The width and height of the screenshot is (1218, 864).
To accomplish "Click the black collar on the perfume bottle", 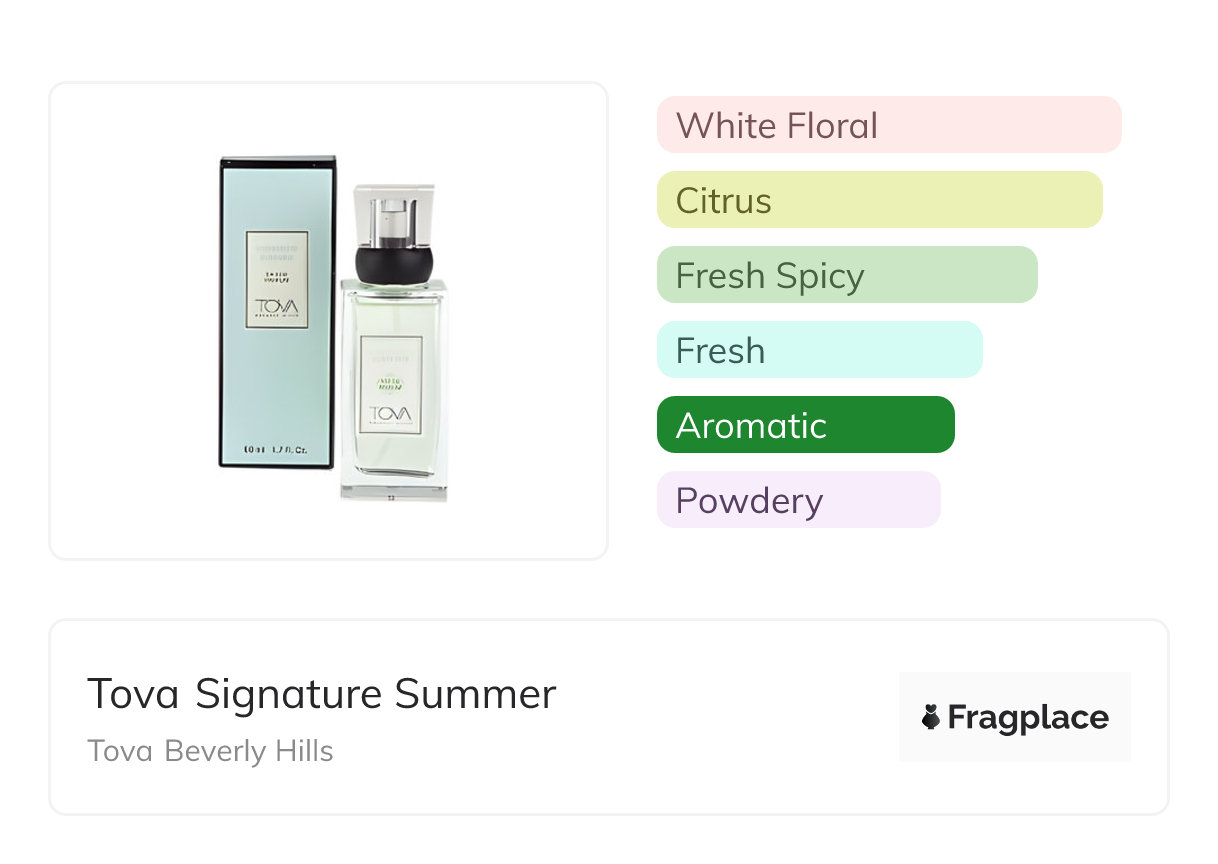I will (x=395, y=262).
